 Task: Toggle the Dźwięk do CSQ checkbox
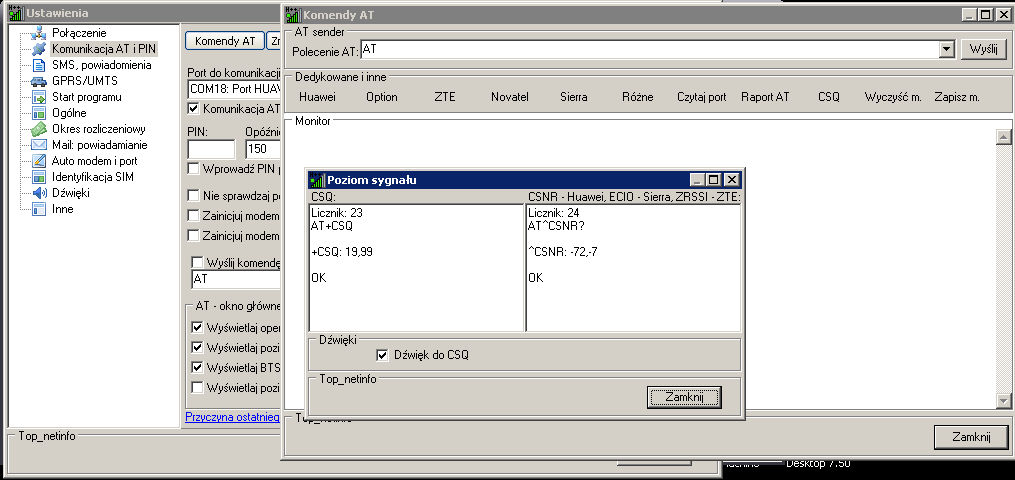382,355
